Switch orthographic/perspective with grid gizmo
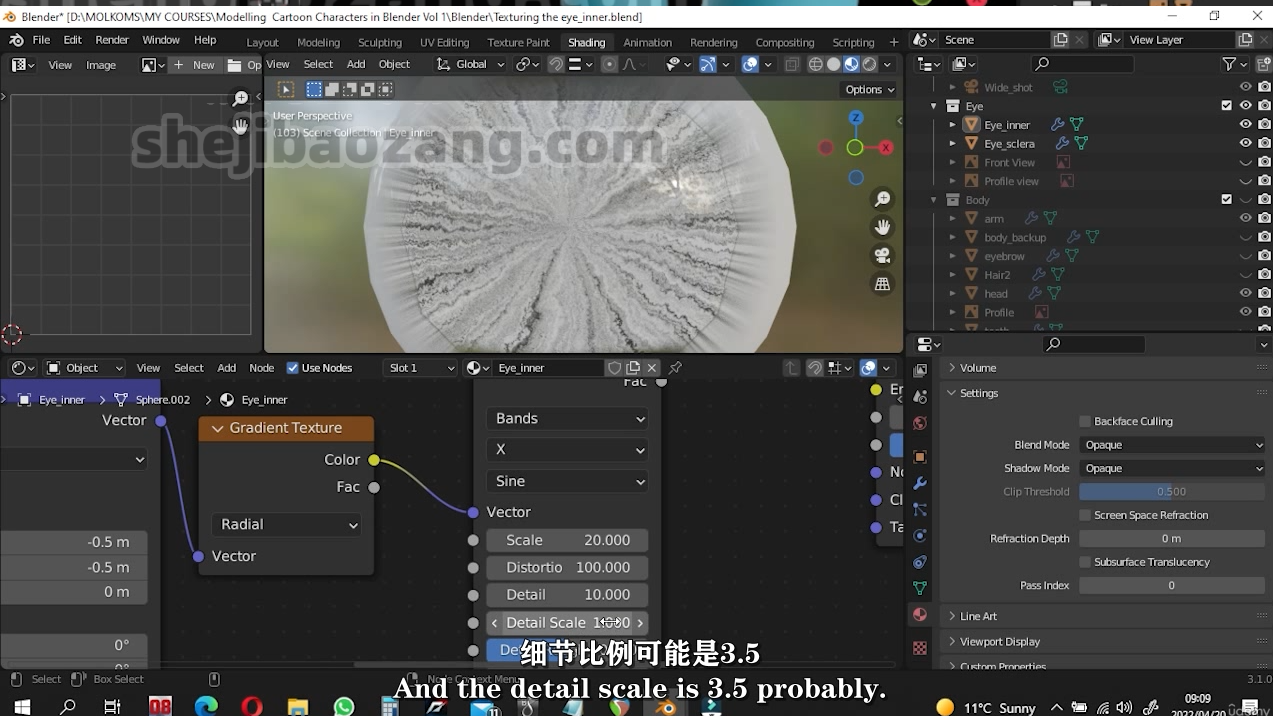The height and width of the screenshot is (716, 1273). (x=882, y=284)
